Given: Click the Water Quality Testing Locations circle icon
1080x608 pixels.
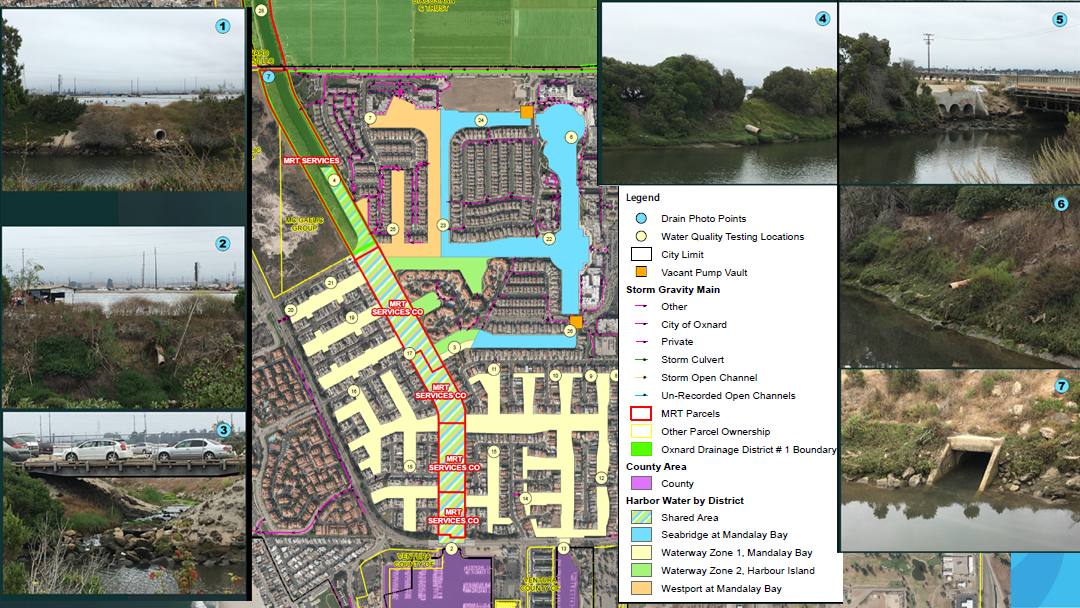Looking at the screenshot, I should click(639, 236).
